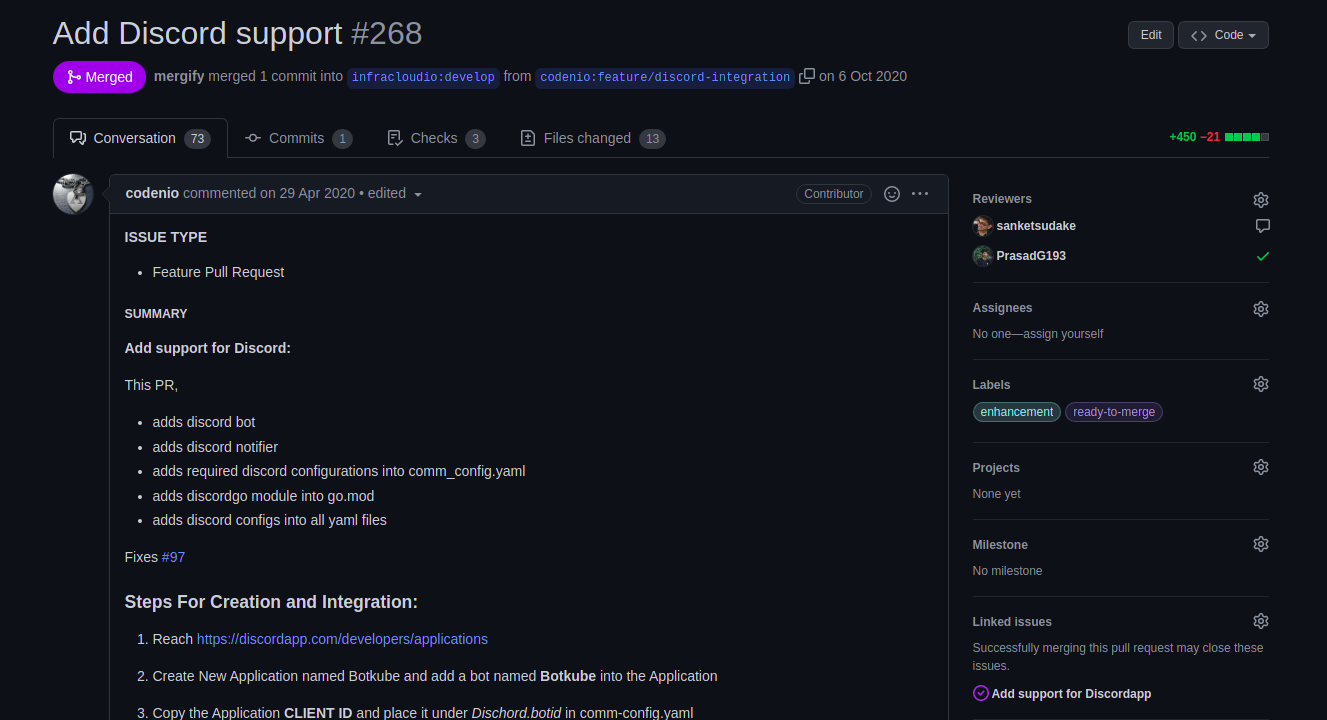Screen dimensions: 1327x720
Task: Open Linked issues settings gear
Action: click(x=1261, y=622)
